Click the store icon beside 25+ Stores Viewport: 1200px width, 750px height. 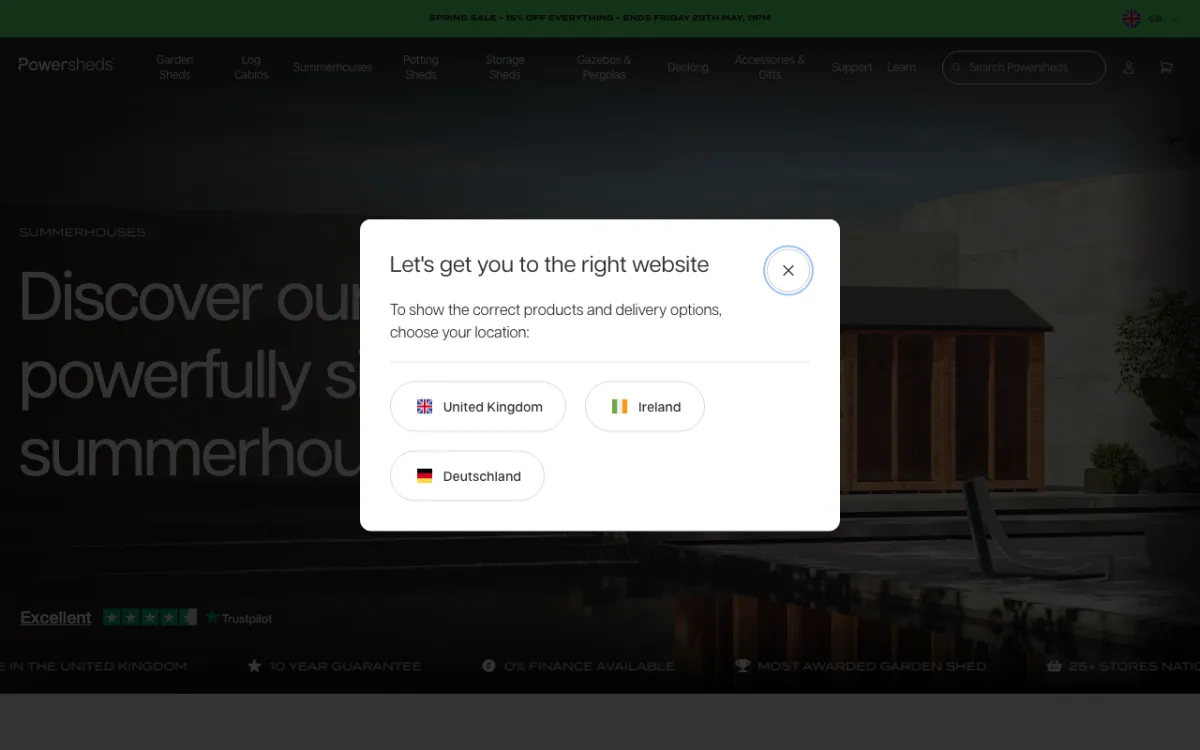click(x=1054, y=665)
